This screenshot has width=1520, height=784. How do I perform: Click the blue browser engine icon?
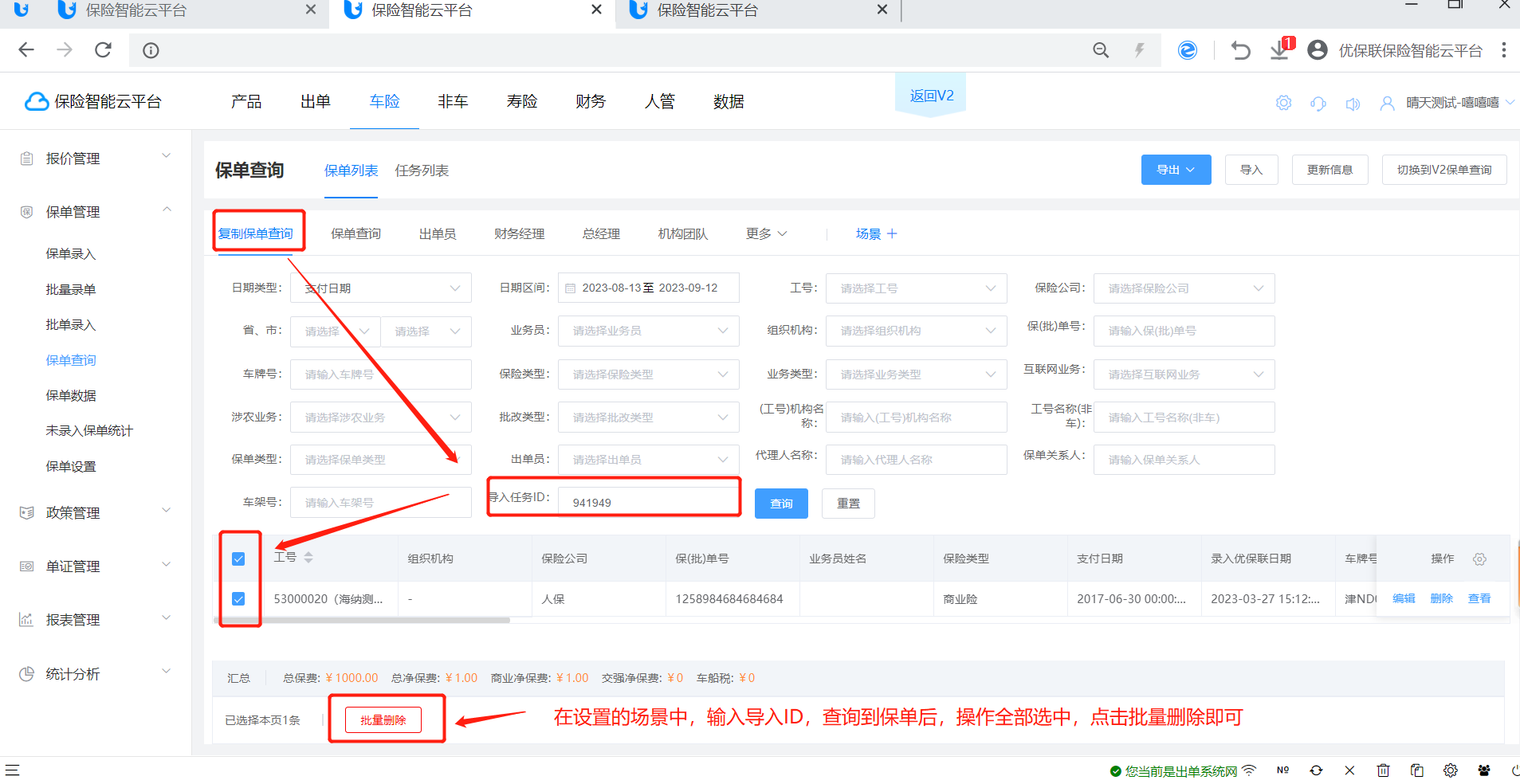1188,50
